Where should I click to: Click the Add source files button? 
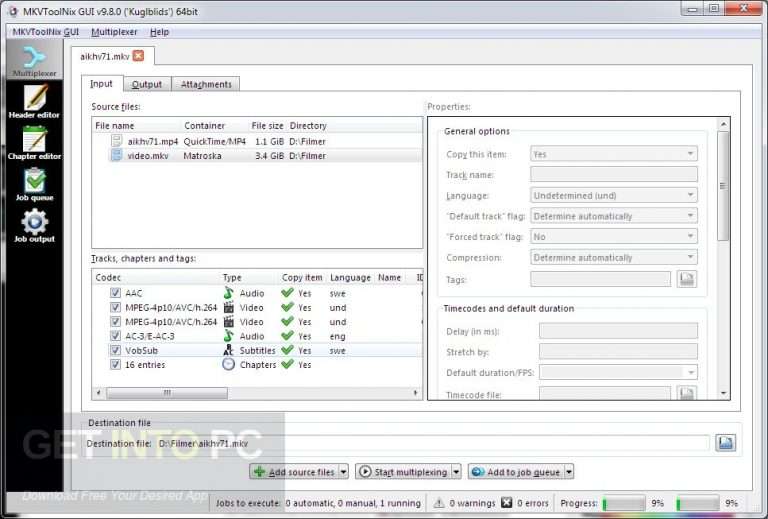click(x=294, y=472)
